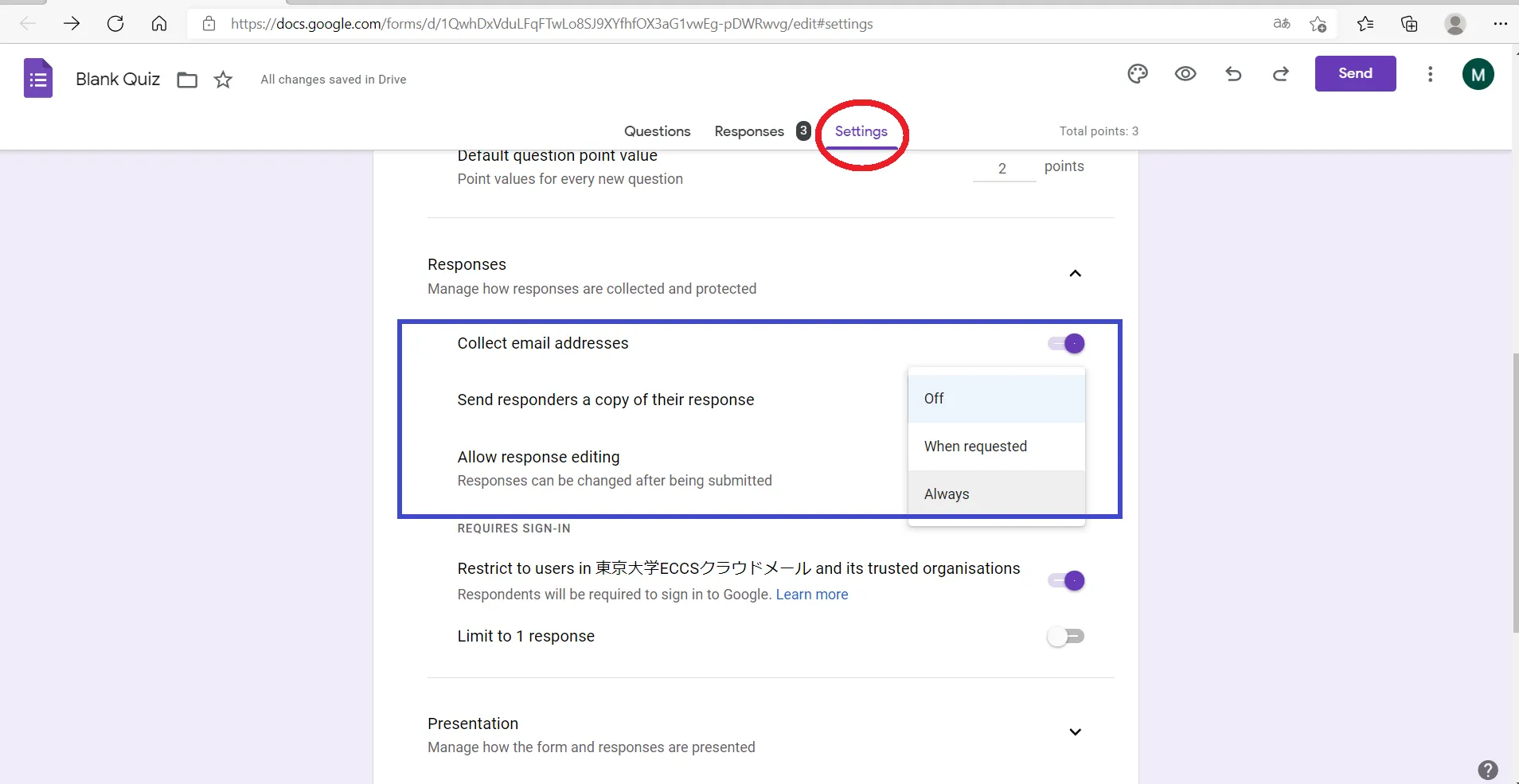
Task: Open help question mark icon
Action: click(x=1487, y=770)
